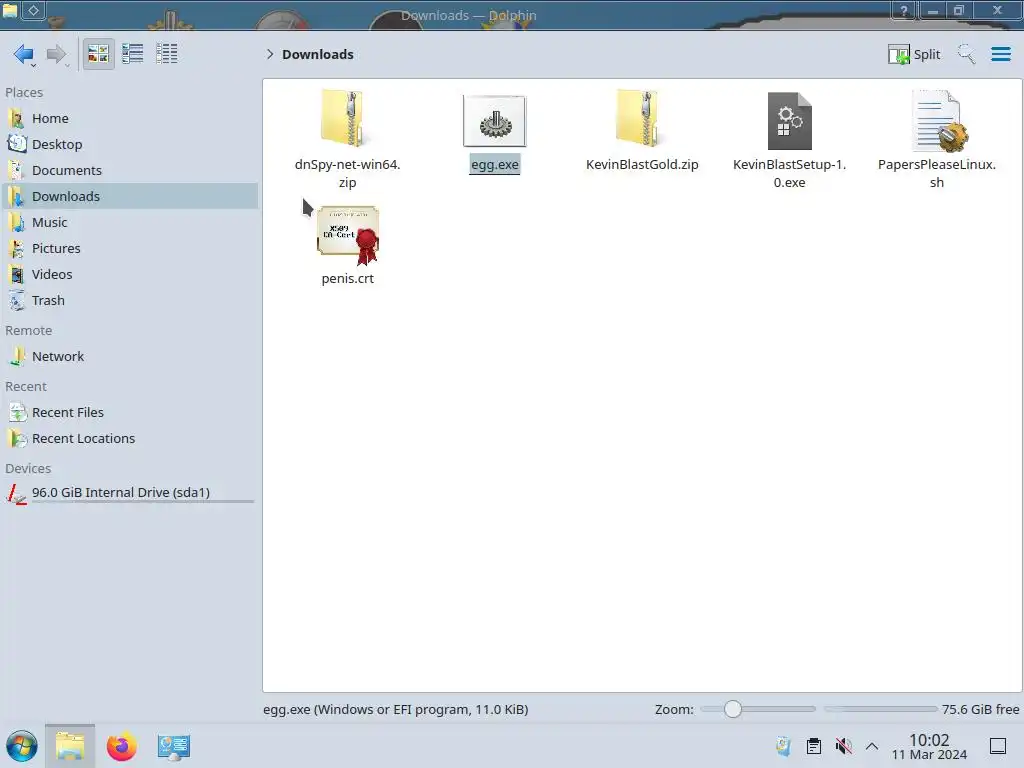Viewport: 1024px width, 768px height.
Task: Click the Home folder icon
Action: [x=16, y=118]
